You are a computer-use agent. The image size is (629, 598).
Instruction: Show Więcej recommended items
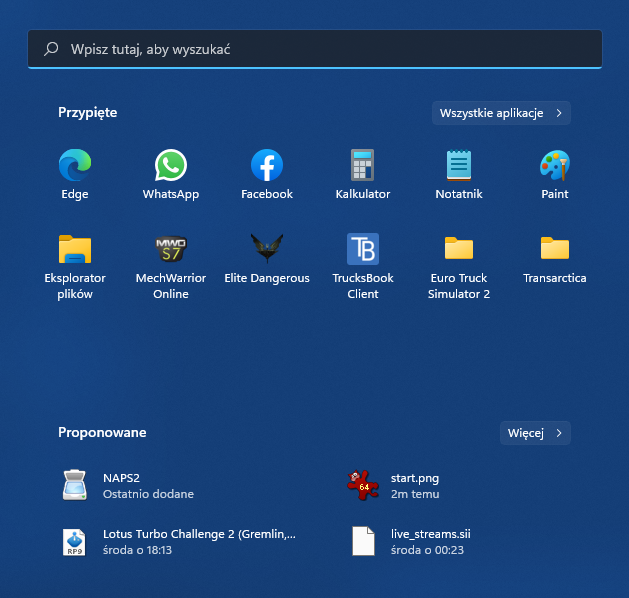pyautogui.click(x=535, y=433)
